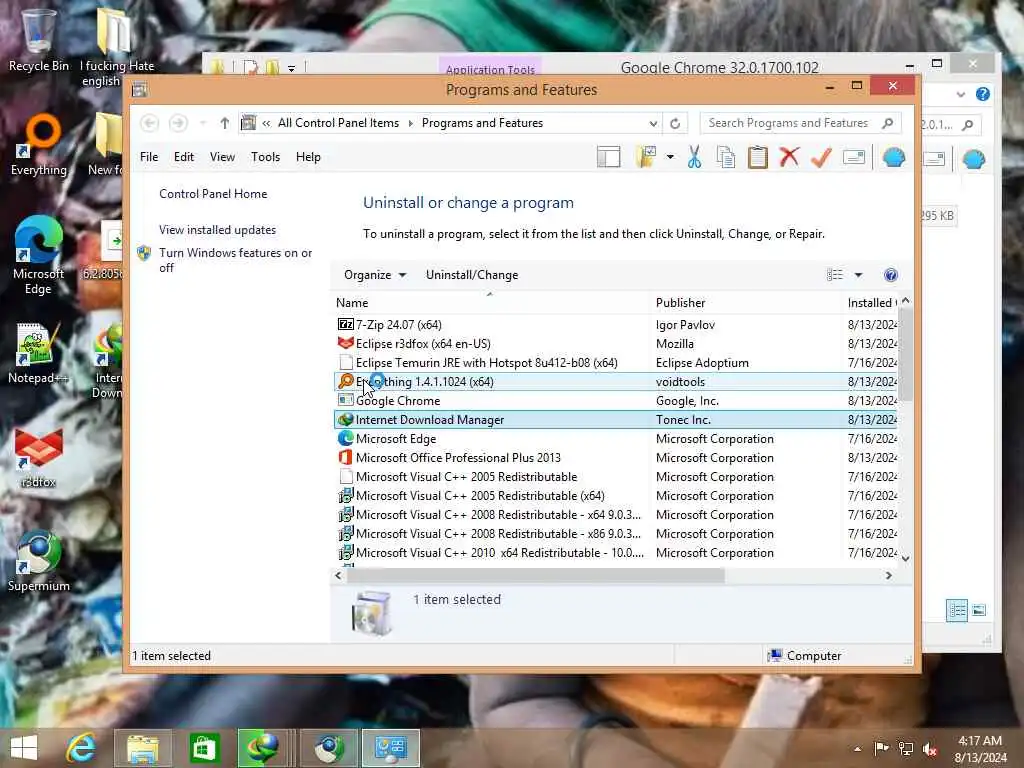Viewport: 1024px width, 768px height.
Task: Click the search magnifier in Search Programs box
Action: (888, 123)
